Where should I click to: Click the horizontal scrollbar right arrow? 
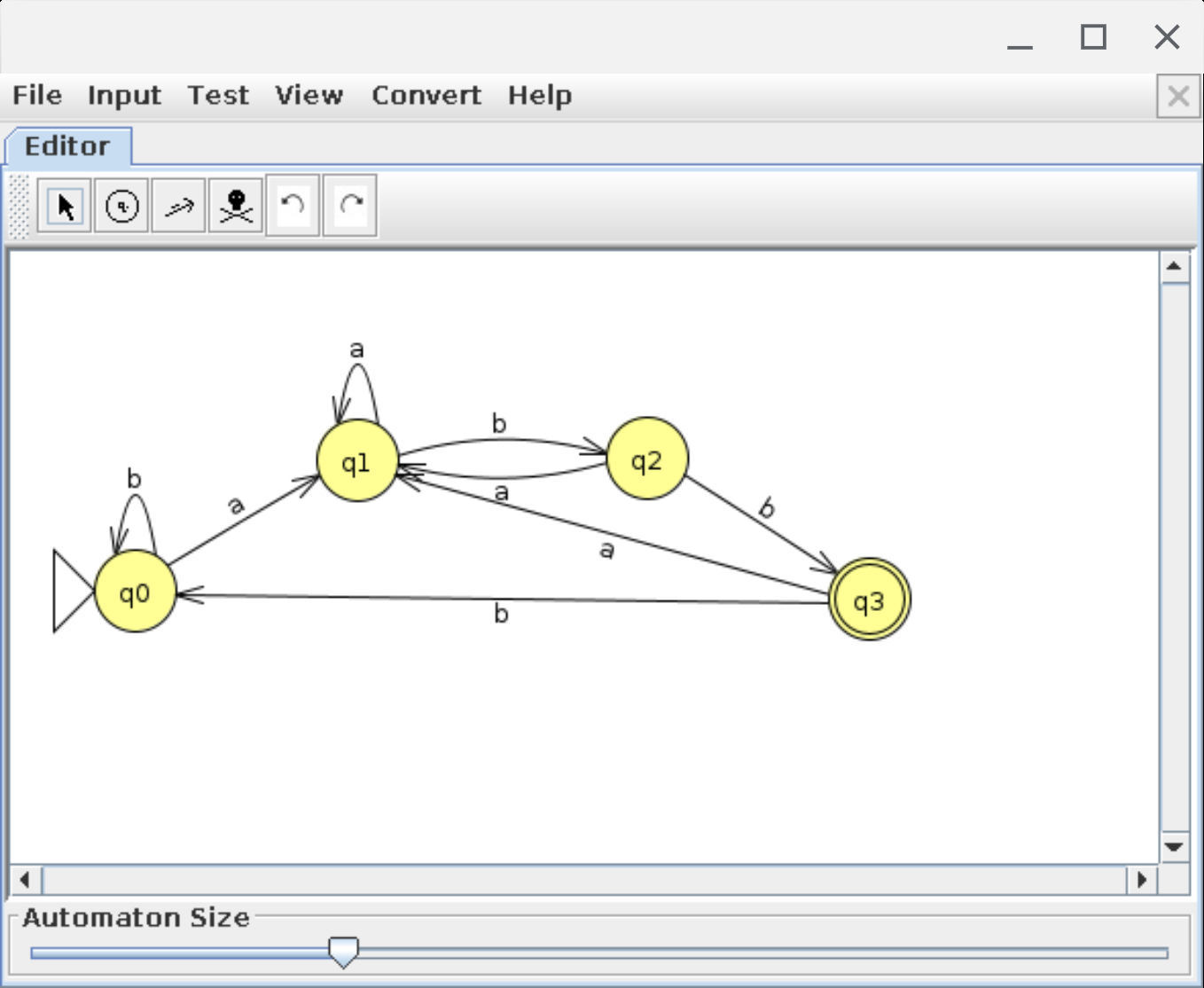point(1142,880)
